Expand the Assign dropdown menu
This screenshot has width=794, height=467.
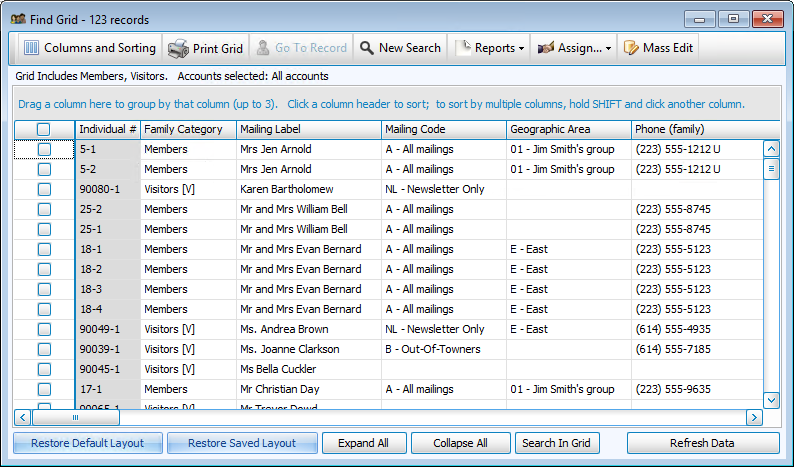click(x=609, y=48)
